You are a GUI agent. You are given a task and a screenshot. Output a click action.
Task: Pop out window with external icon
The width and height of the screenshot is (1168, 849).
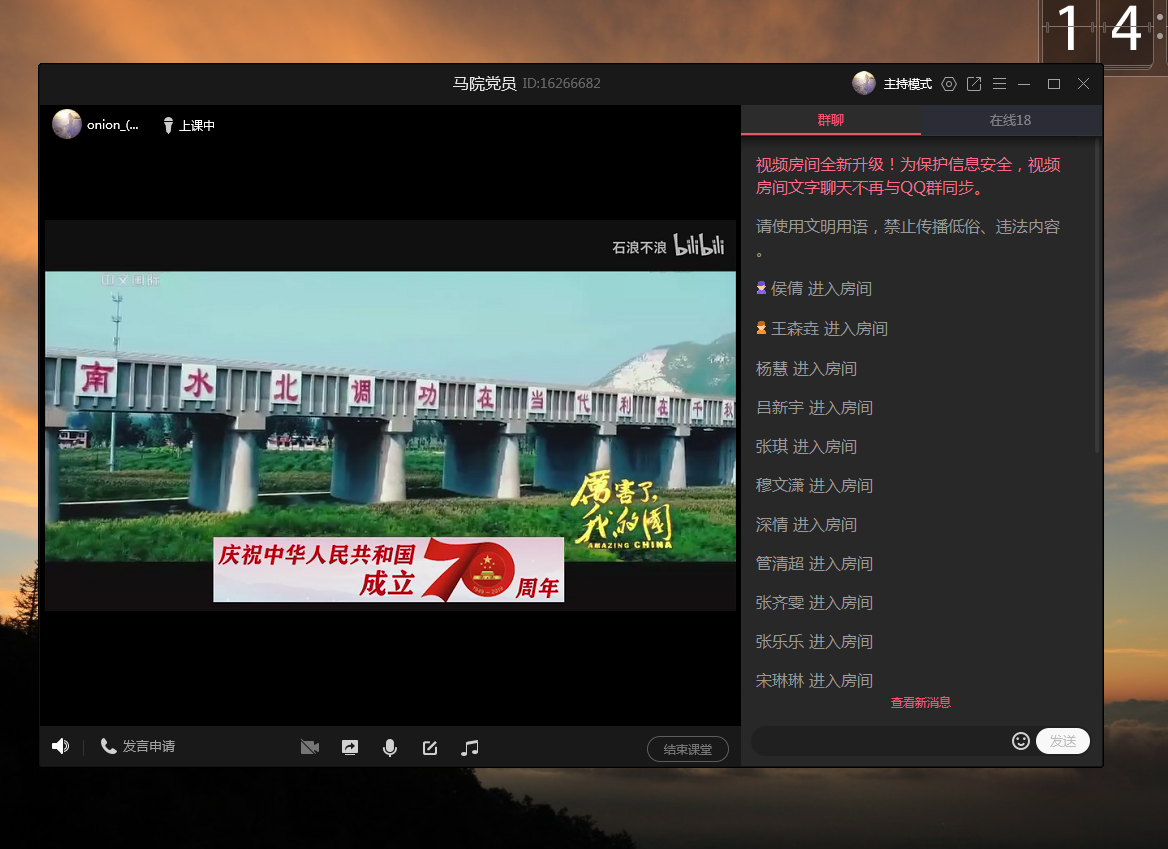click(974, 84)
